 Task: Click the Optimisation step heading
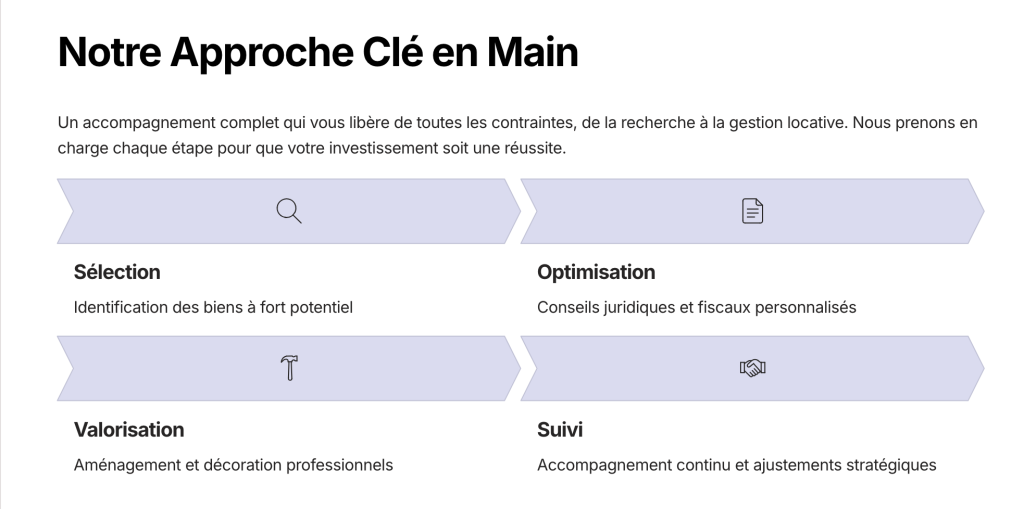pyautogui.click(x=596, y=272)
